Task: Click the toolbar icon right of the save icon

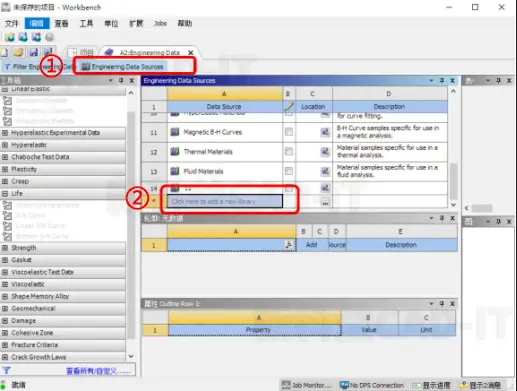Action: click(48, 52)
